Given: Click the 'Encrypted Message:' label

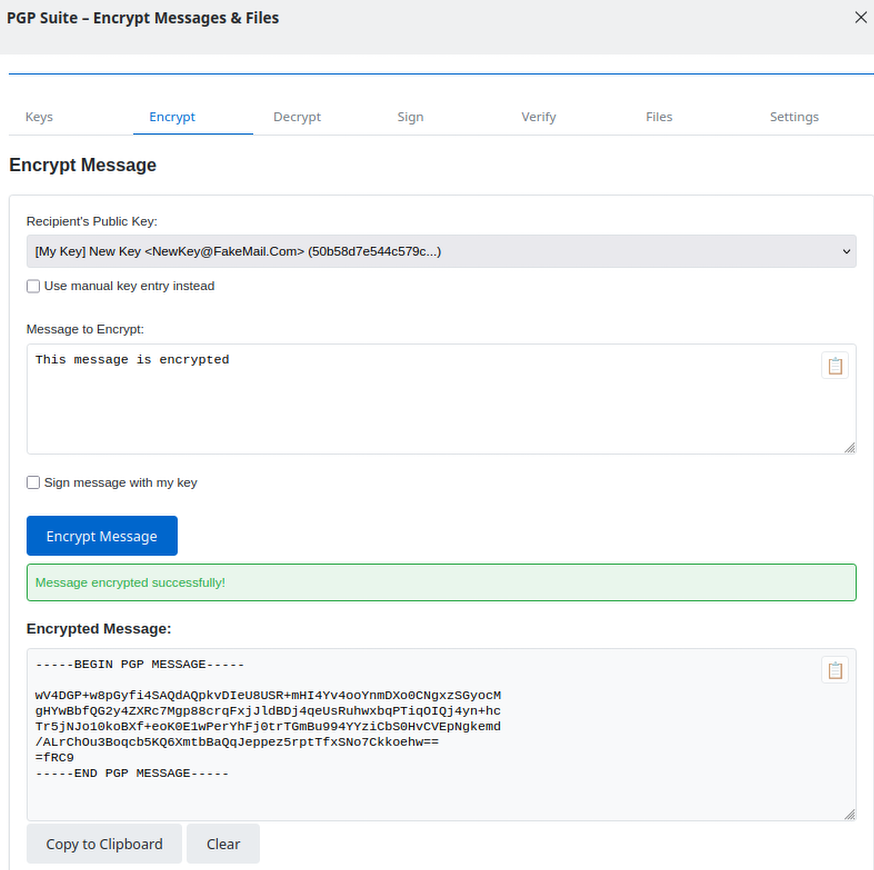Looking at the screenshot, I should (x=99, y=629).
